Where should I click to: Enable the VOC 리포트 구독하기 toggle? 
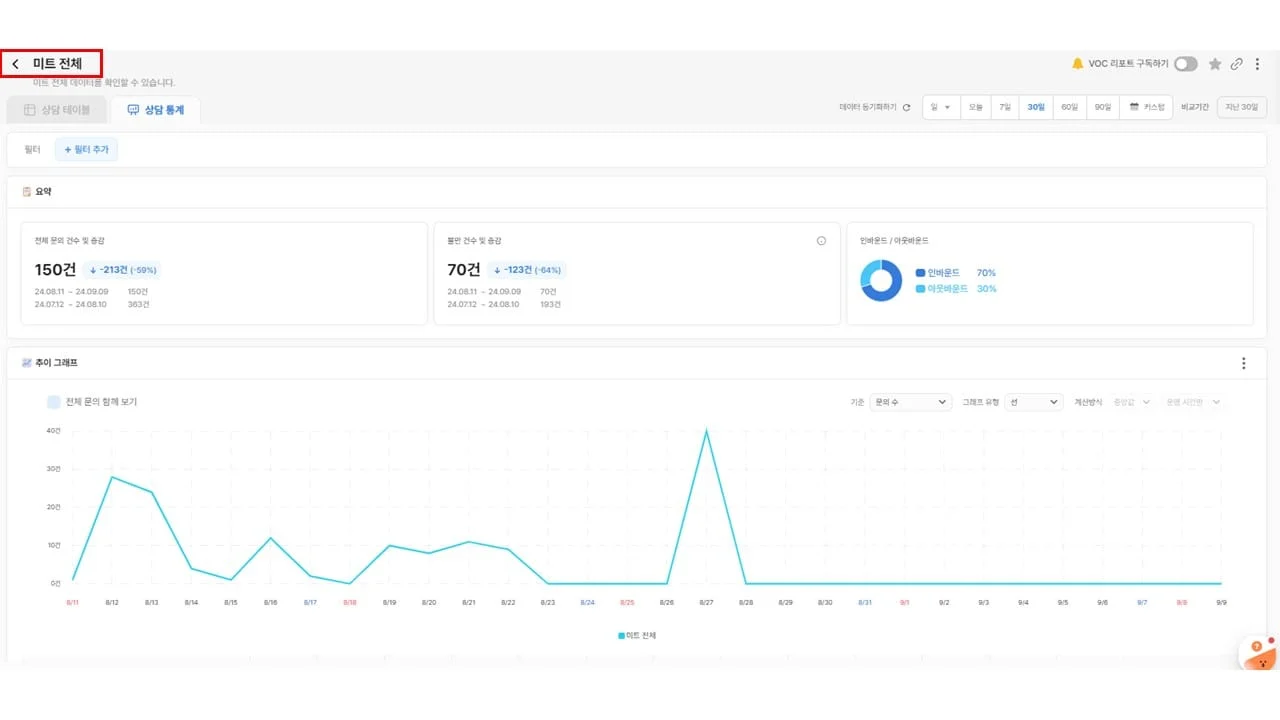pos(1186,64)
